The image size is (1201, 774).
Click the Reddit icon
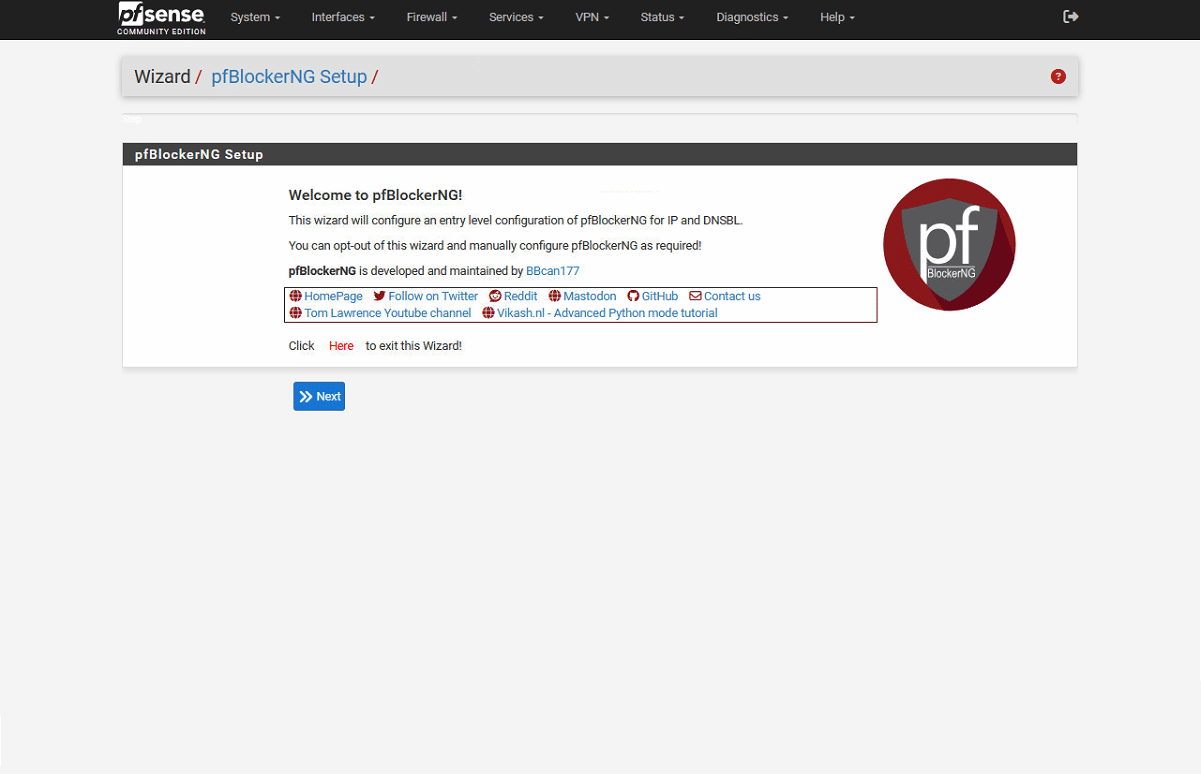click(x=495, y=296)
